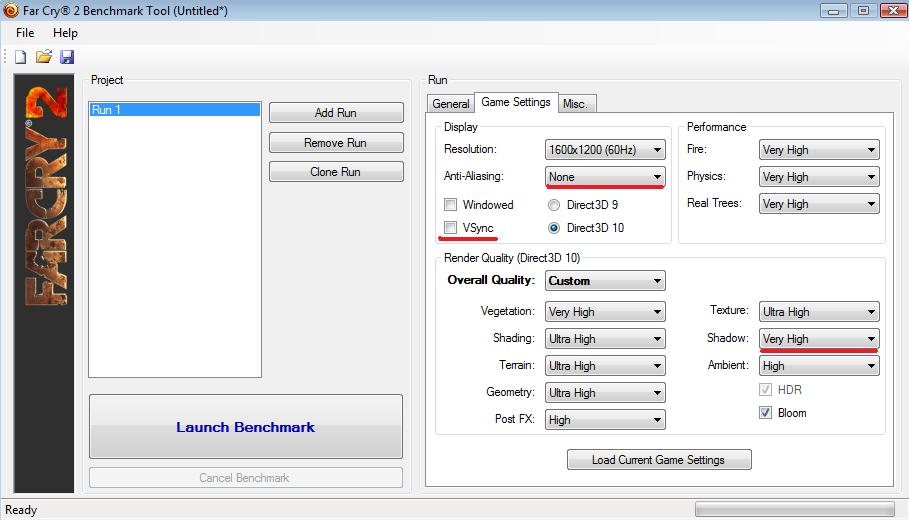Toggle the HDR checkbox

(x=765, y=390)
